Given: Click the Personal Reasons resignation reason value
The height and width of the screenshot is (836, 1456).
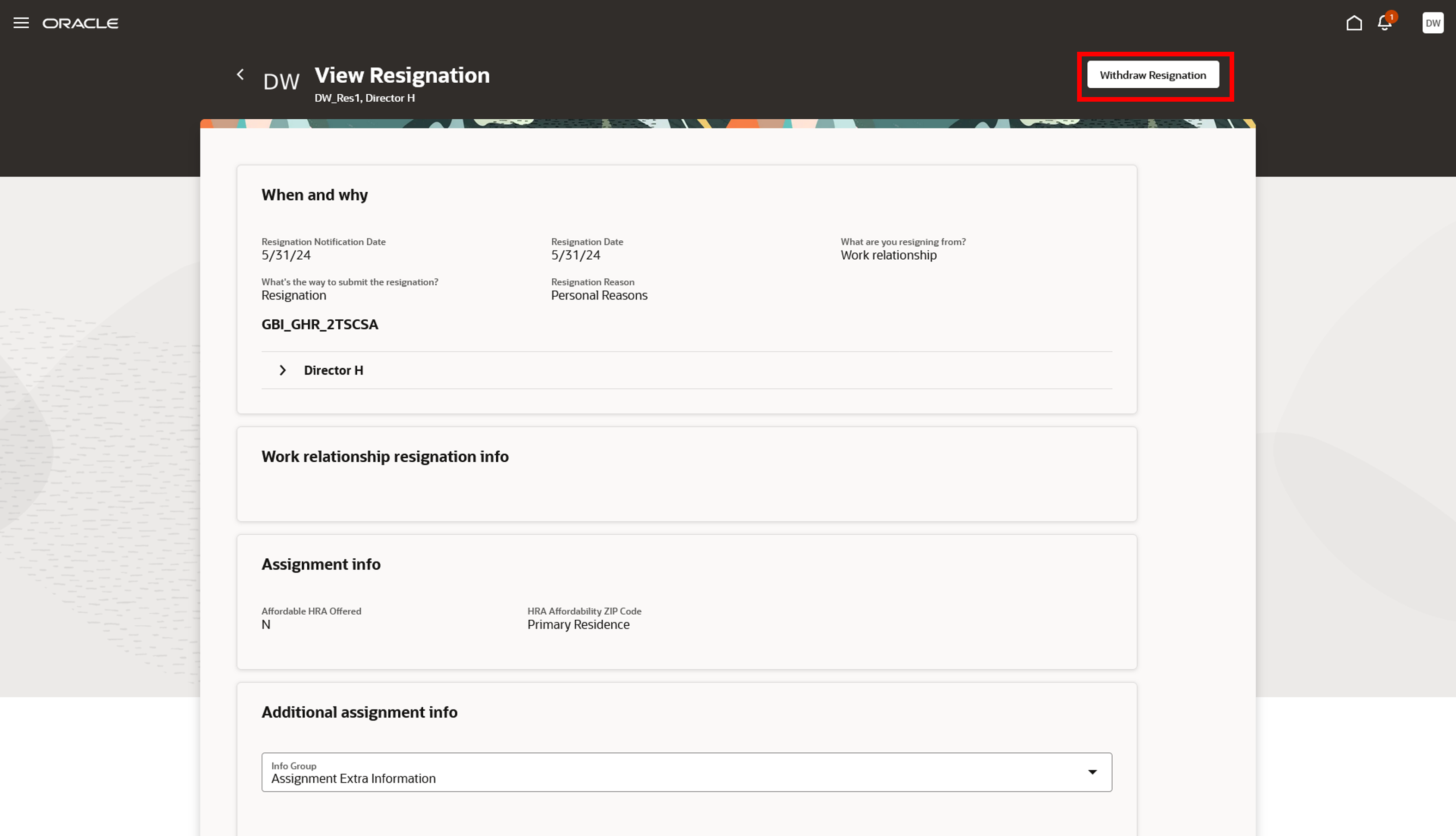Looking at the screenshot, I should (x=599, y=296).
